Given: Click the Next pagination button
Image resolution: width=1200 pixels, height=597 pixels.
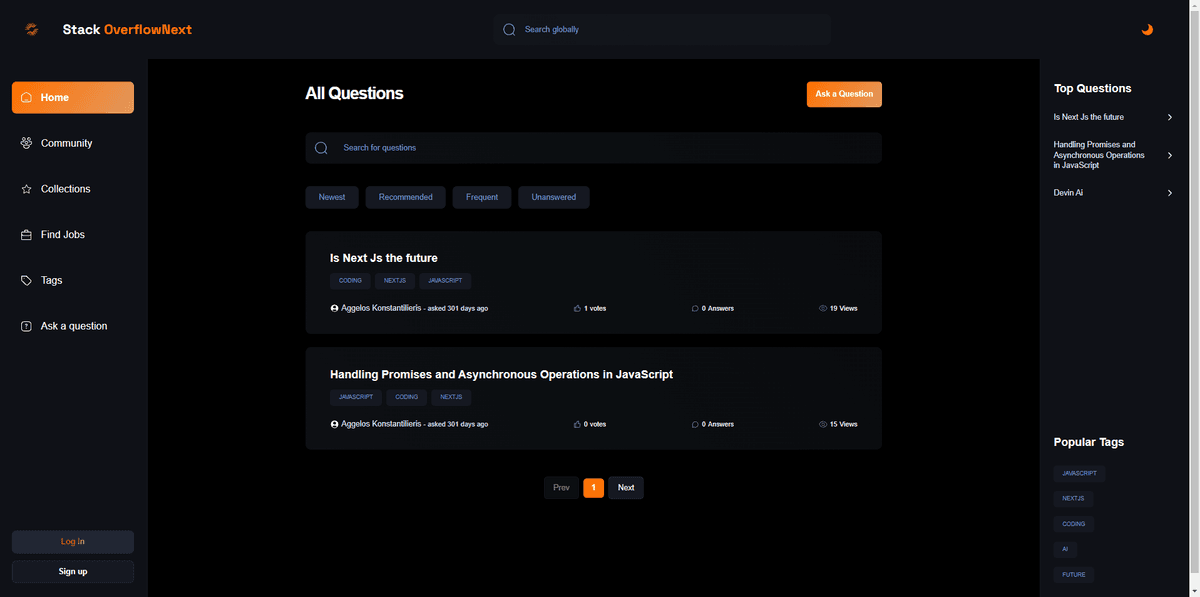Looking at the screenshot, I should (626, 488).
